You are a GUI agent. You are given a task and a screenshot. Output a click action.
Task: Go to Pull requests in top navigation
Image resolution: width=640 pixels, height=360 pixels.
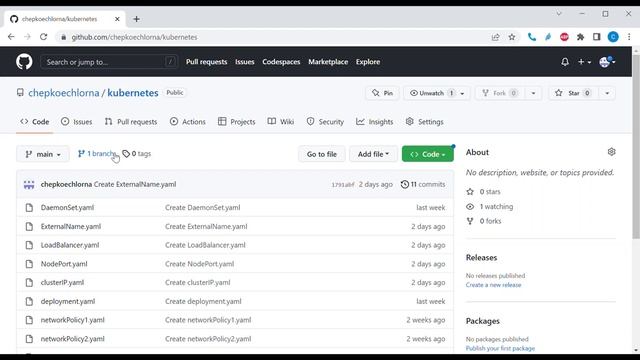tap(207, 62)
